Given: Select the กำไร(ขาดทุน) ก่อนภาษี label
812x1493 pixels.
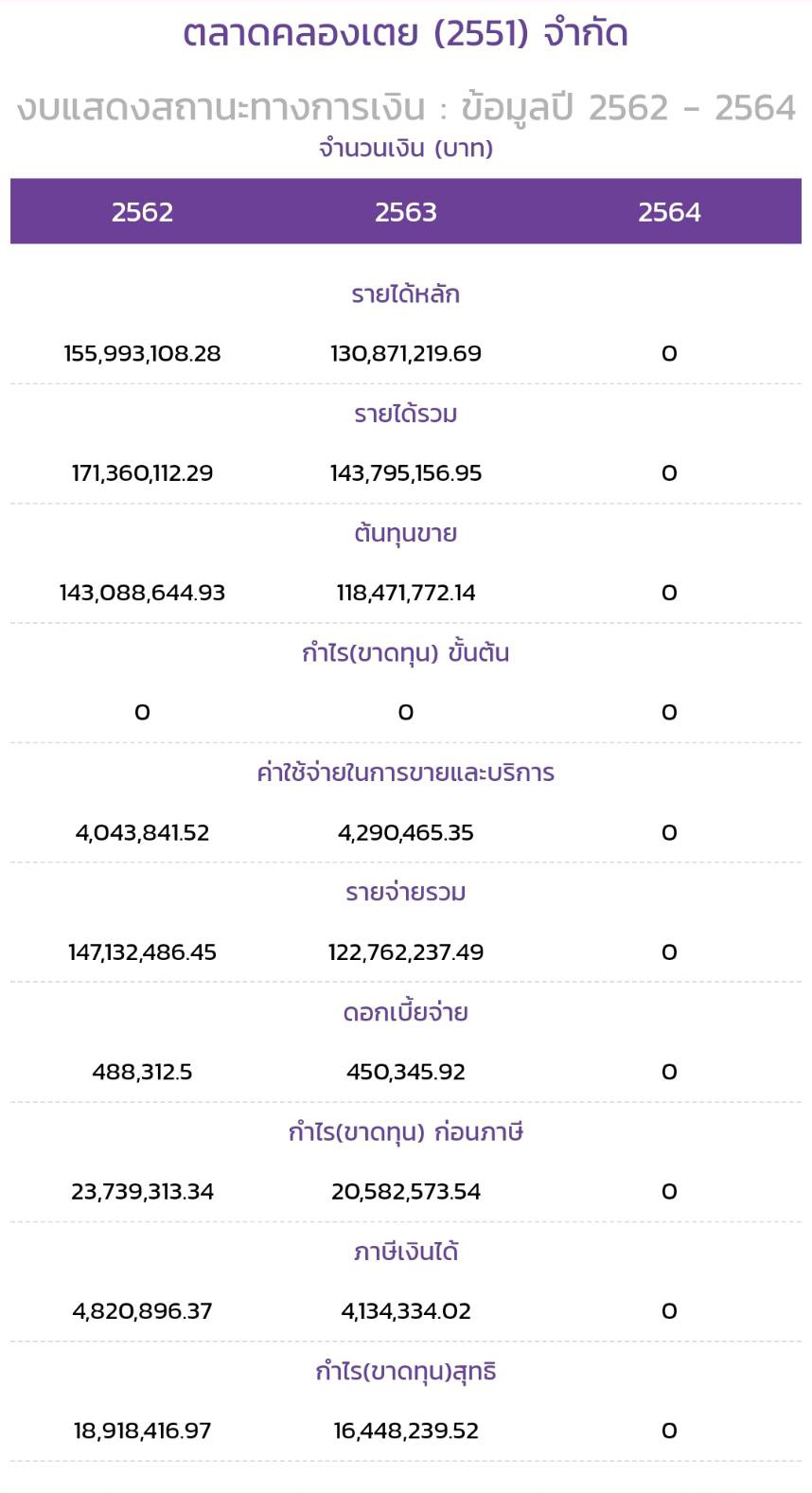Looking at the screenshot, I should pos(405,1131).
